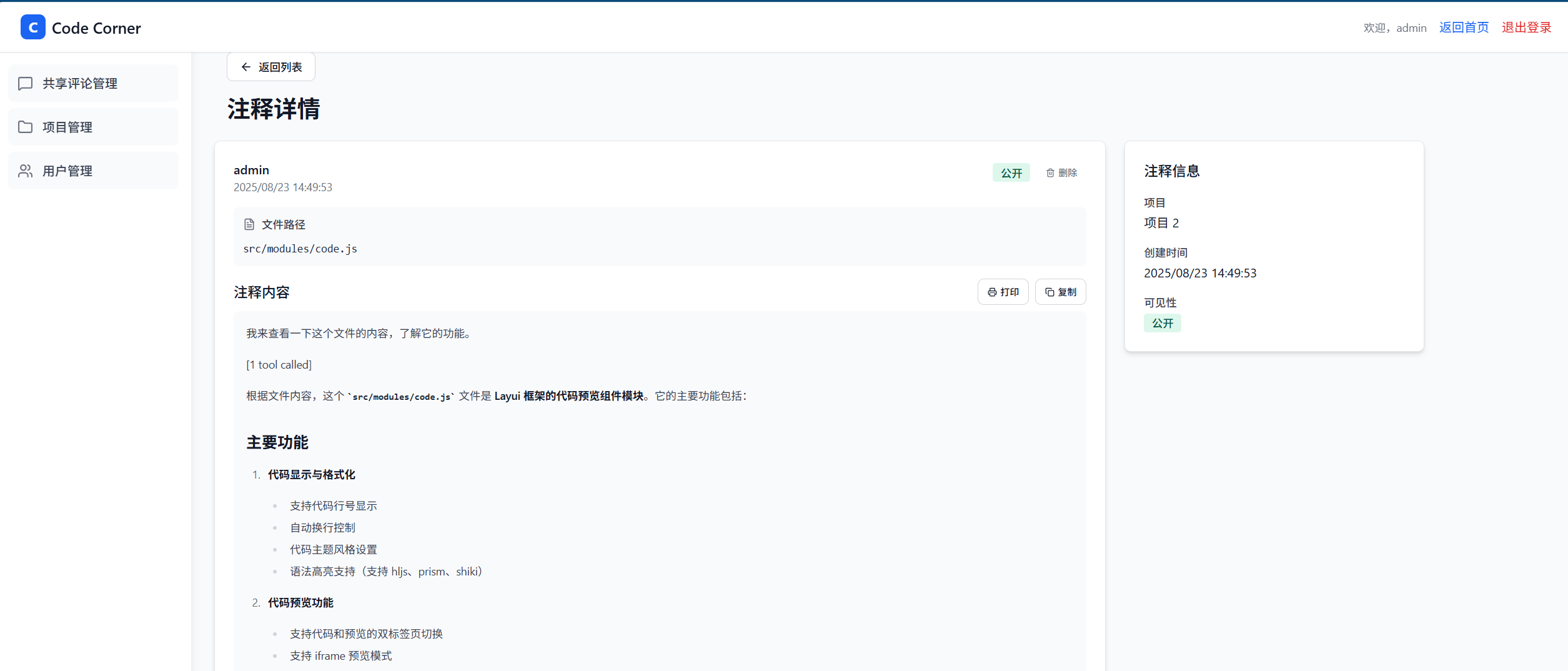
Task: Click the user management people icon
Action: 26,171
